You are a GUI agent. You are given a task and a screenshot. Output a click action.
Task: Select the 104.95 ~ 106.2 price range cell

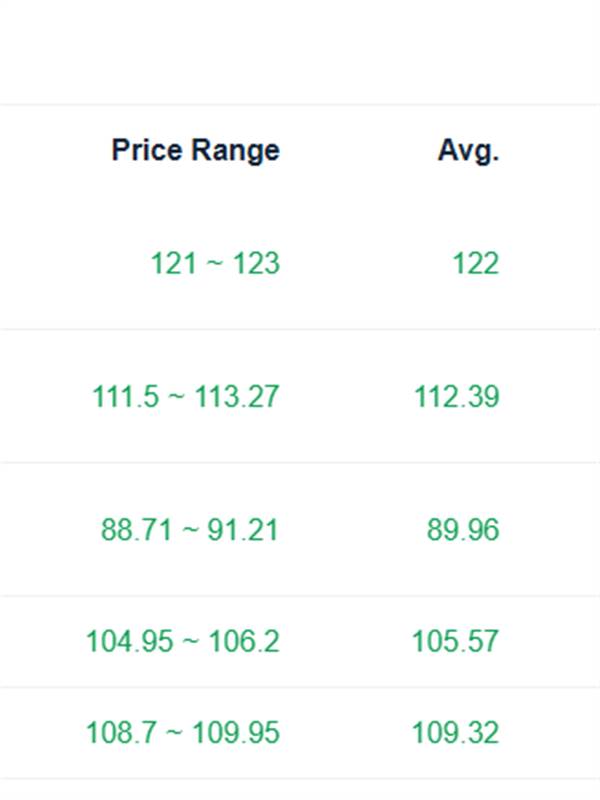[183, 641]
